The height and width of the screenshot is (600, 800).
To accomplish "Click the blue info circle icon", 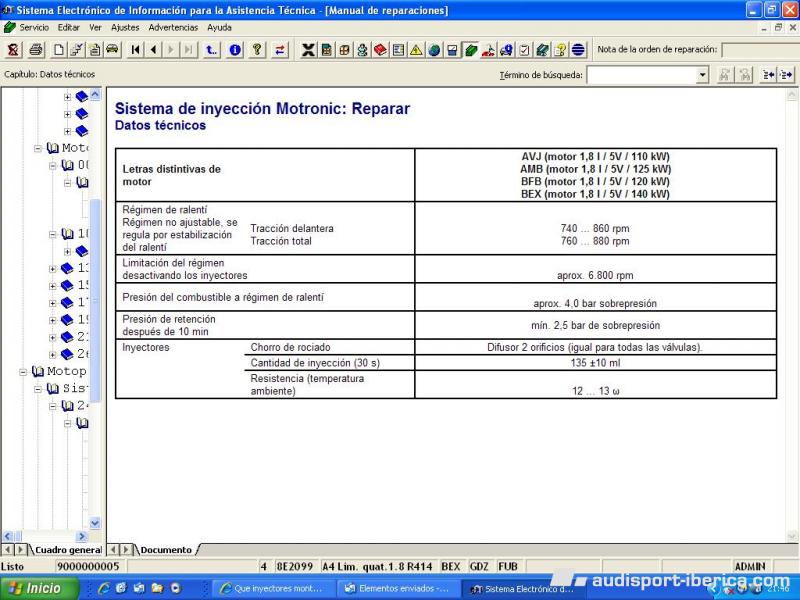I will point(235,50).
